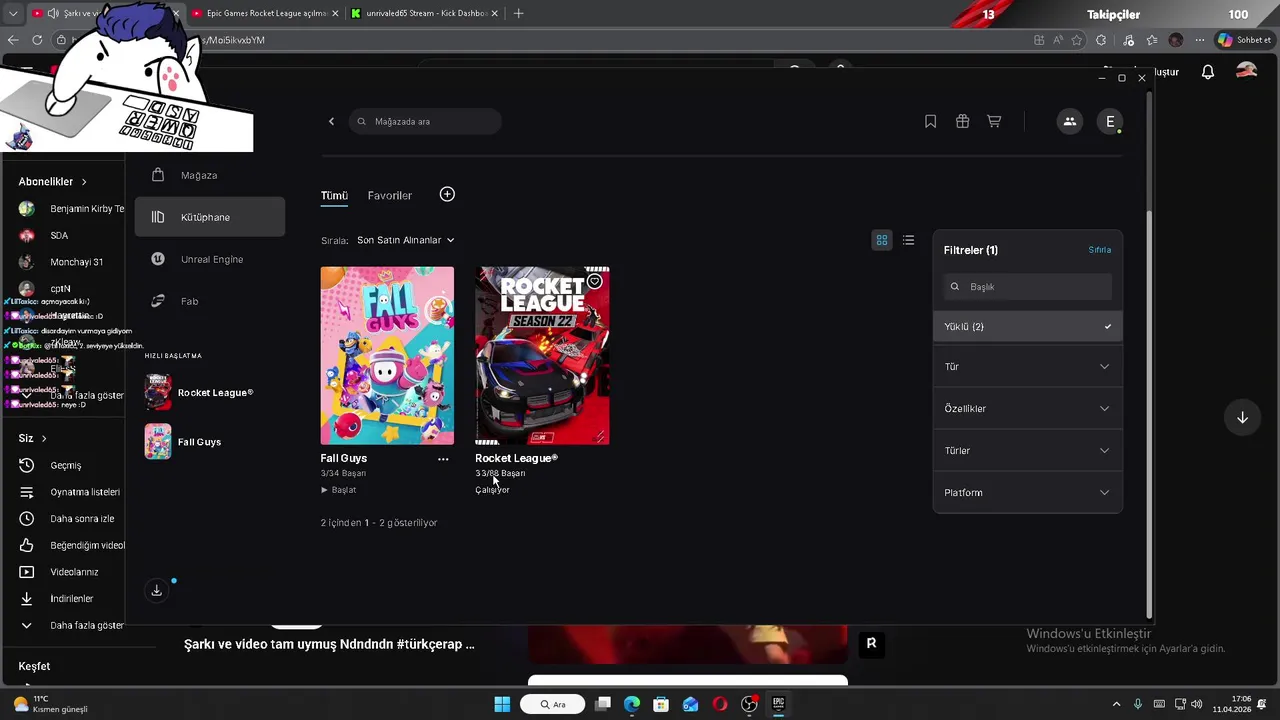
Task: Show hidden system tray icons
Action: (1117, 704)
